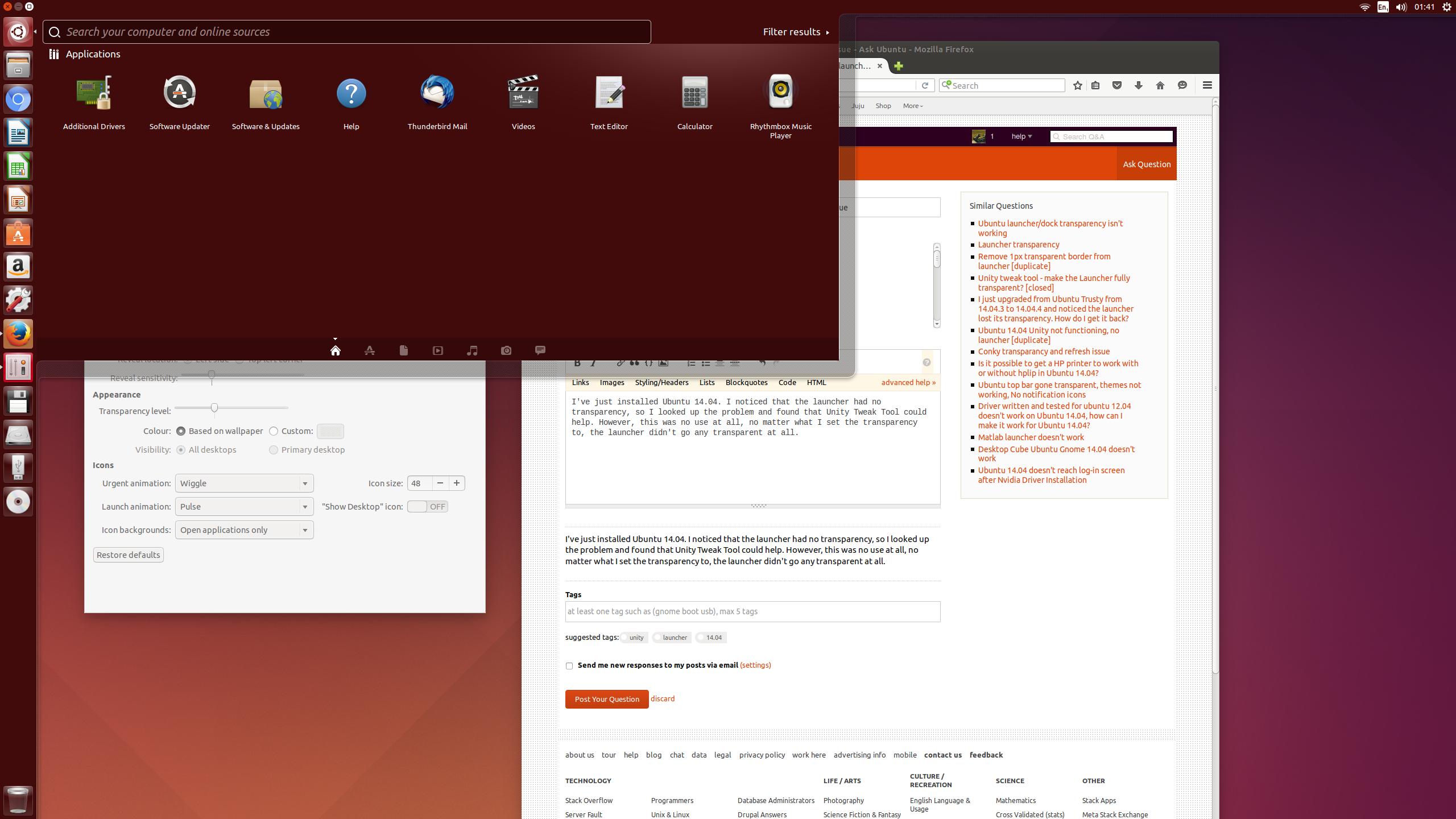Toggle the unity suggested tag

[633, 638]
